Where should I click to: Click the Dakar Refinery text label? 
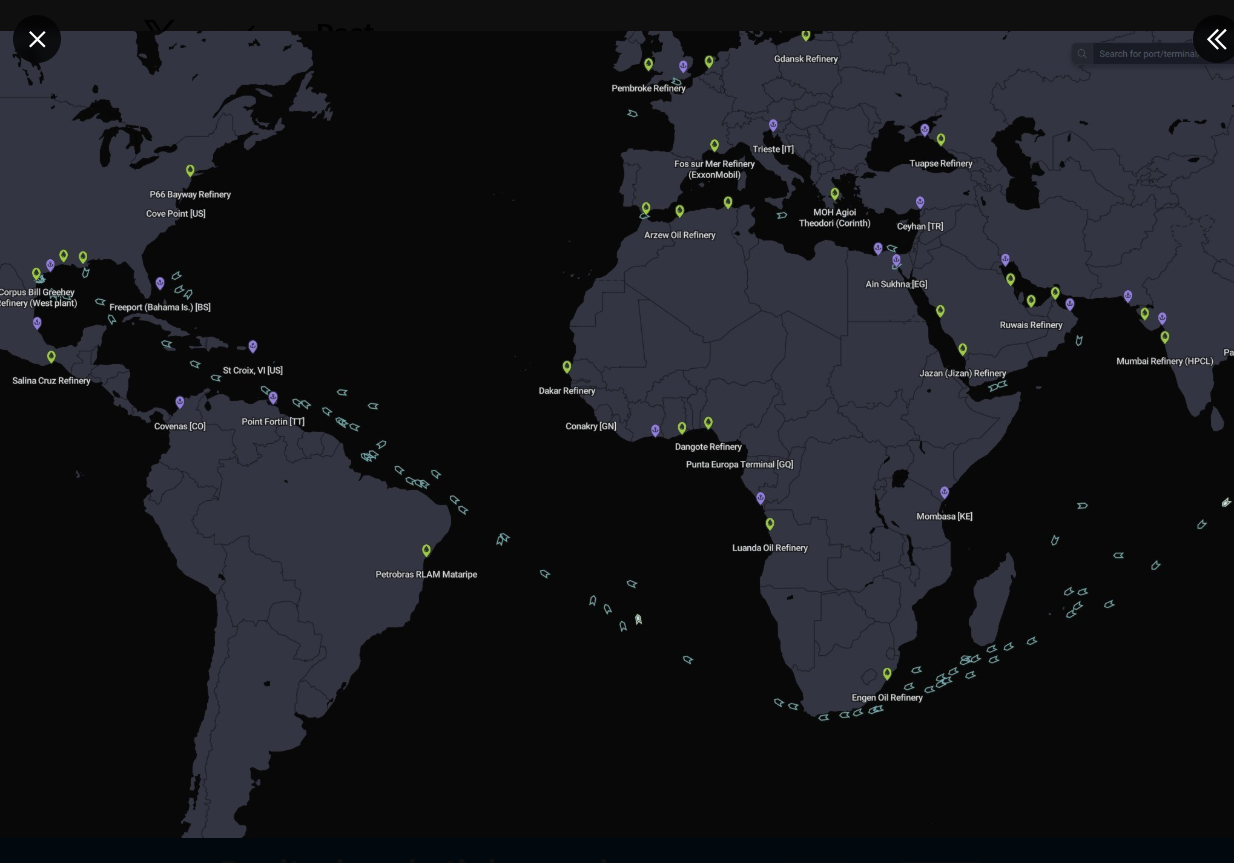567,391
